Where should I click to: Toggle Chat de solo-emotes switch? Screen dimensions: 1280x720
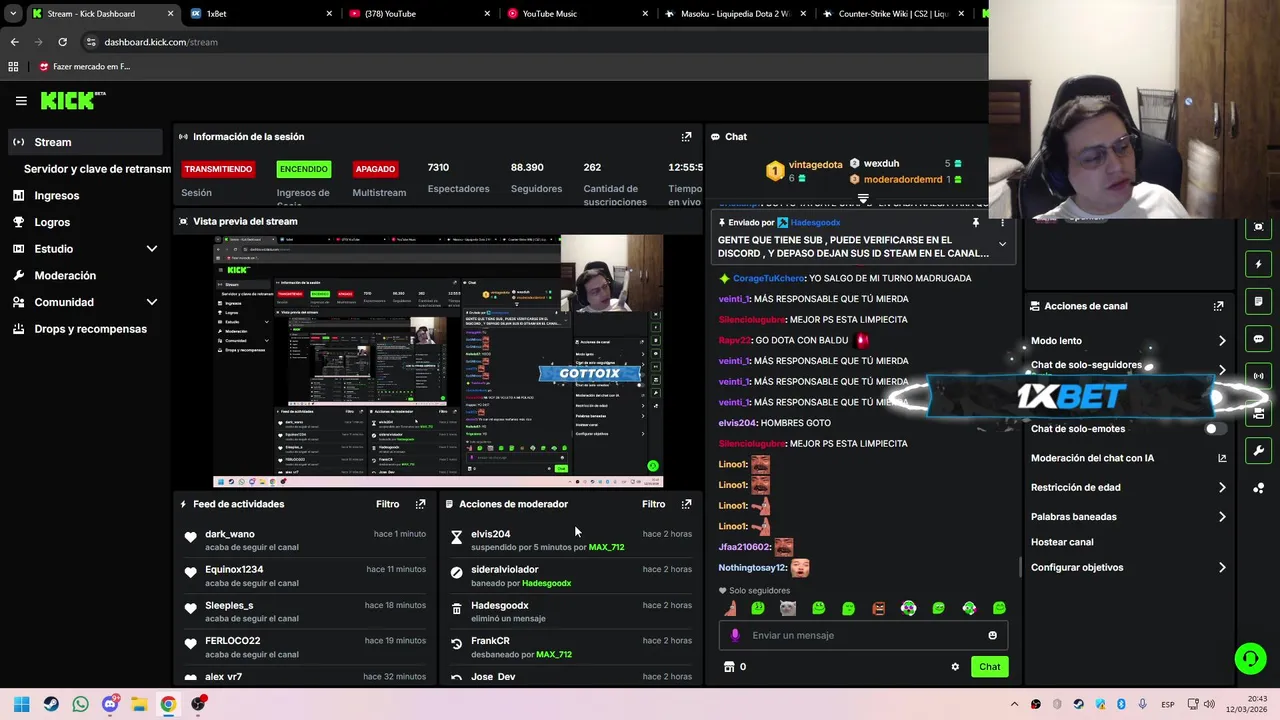point(1214,429)
